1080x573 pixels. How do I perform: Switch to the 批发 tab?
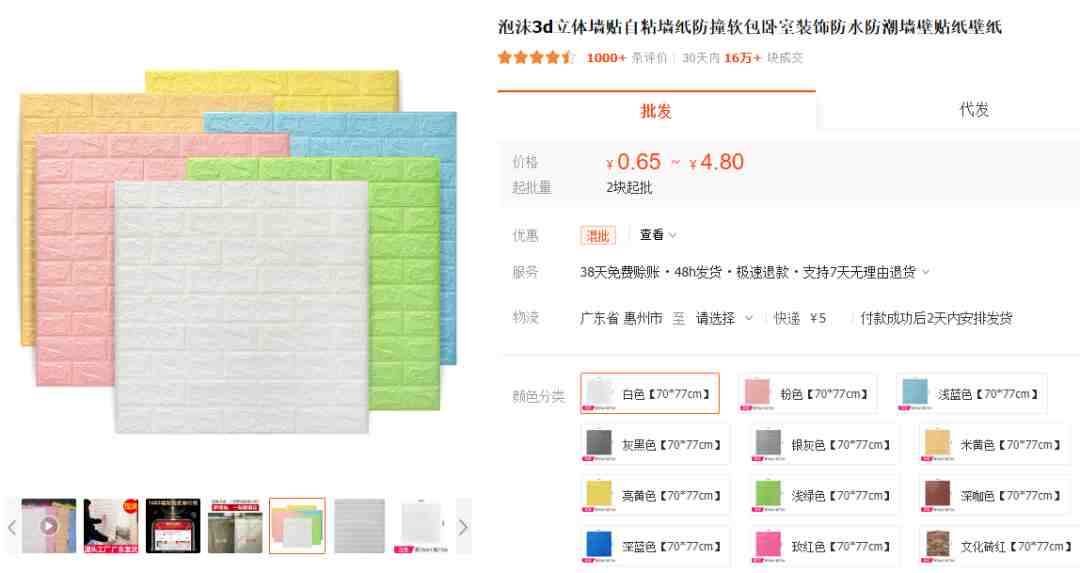[x=656, y=110]
